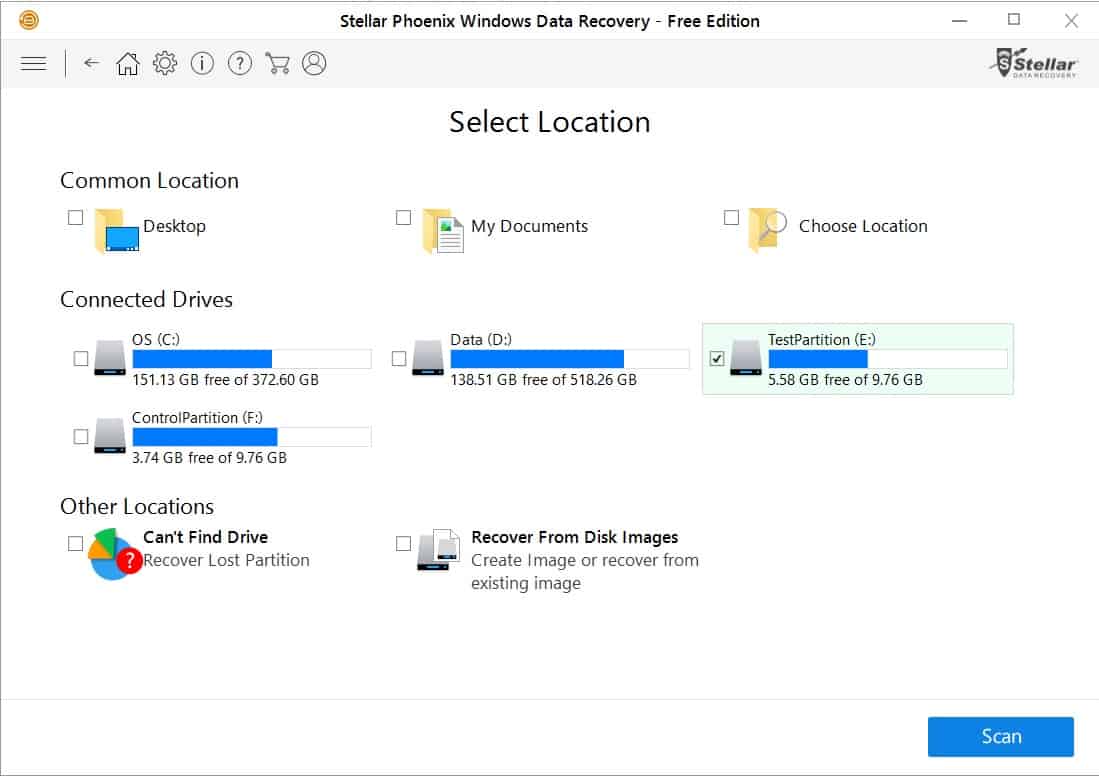Open the info (i) icon
The height and width of the screenshot is (776, 1099).
point(203,63)
